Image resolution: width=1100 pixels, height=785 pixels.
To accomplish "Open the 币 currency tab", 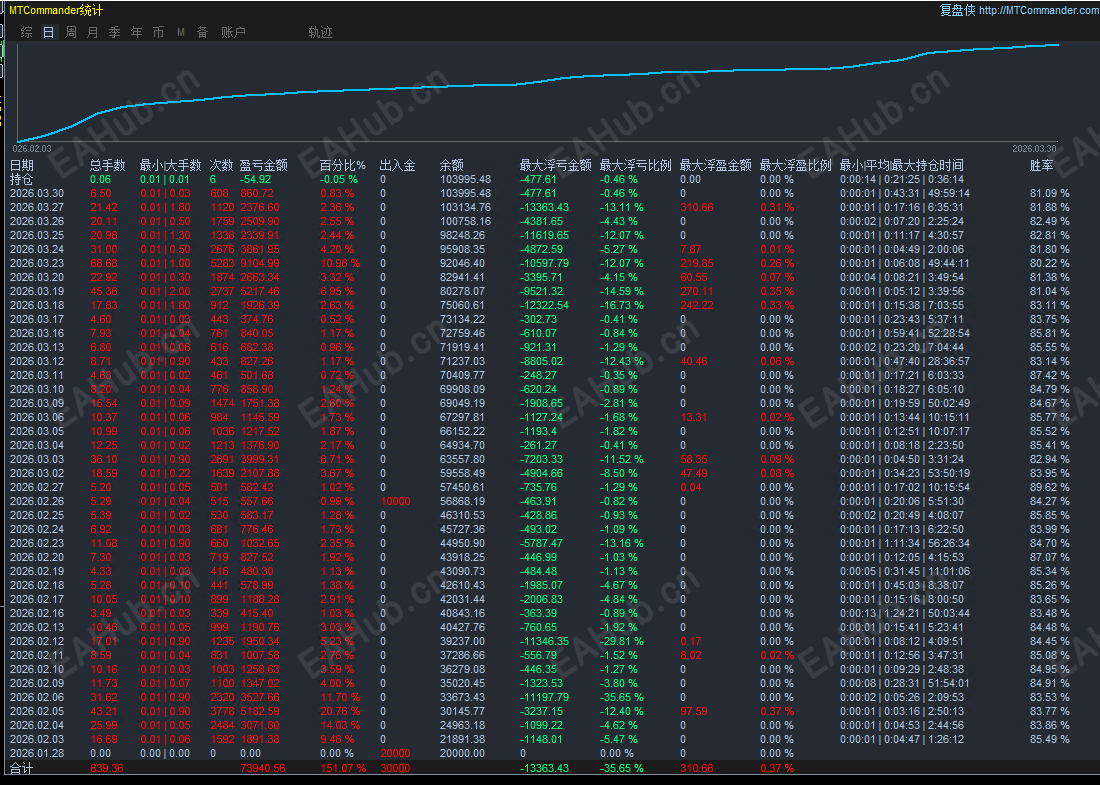I will click(x=158, y=32).
